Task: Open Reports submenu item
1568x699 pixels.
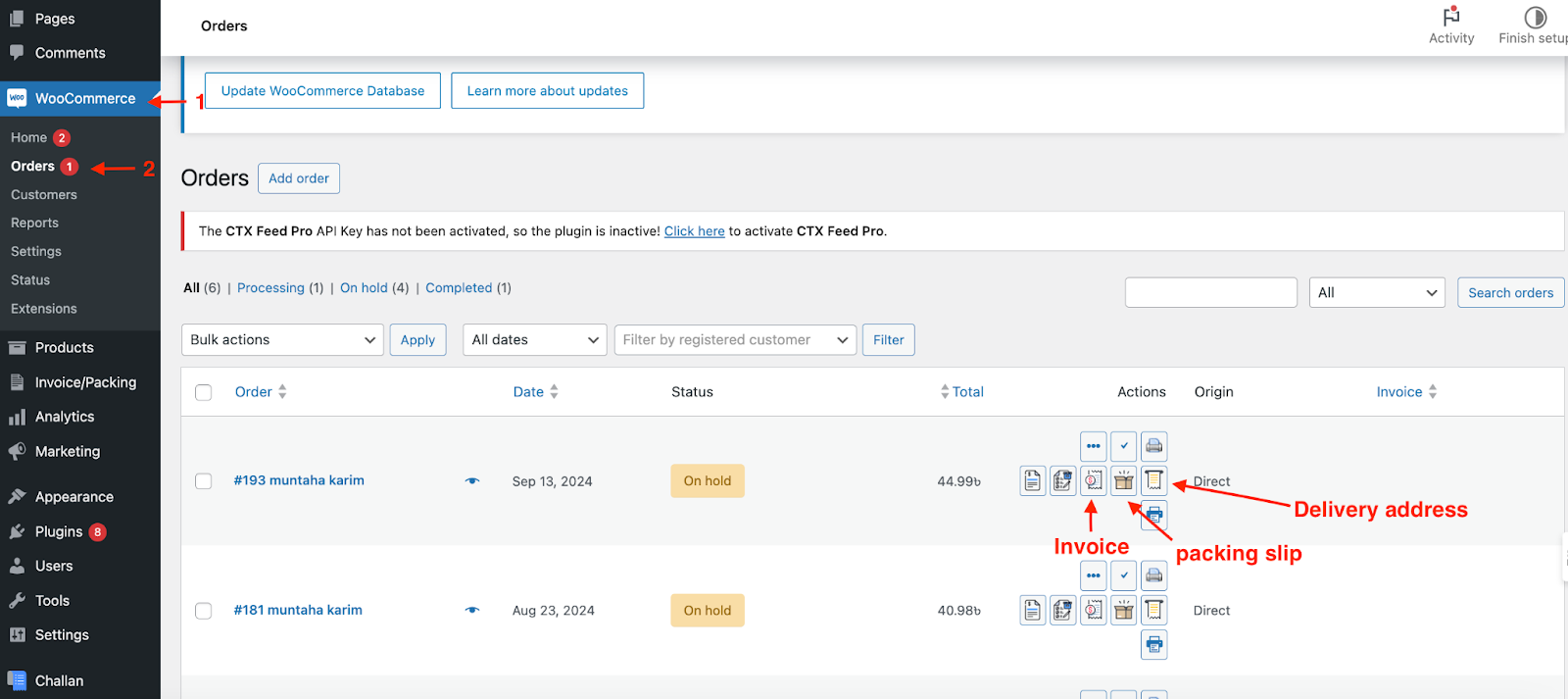Action: tap(34, 223)
